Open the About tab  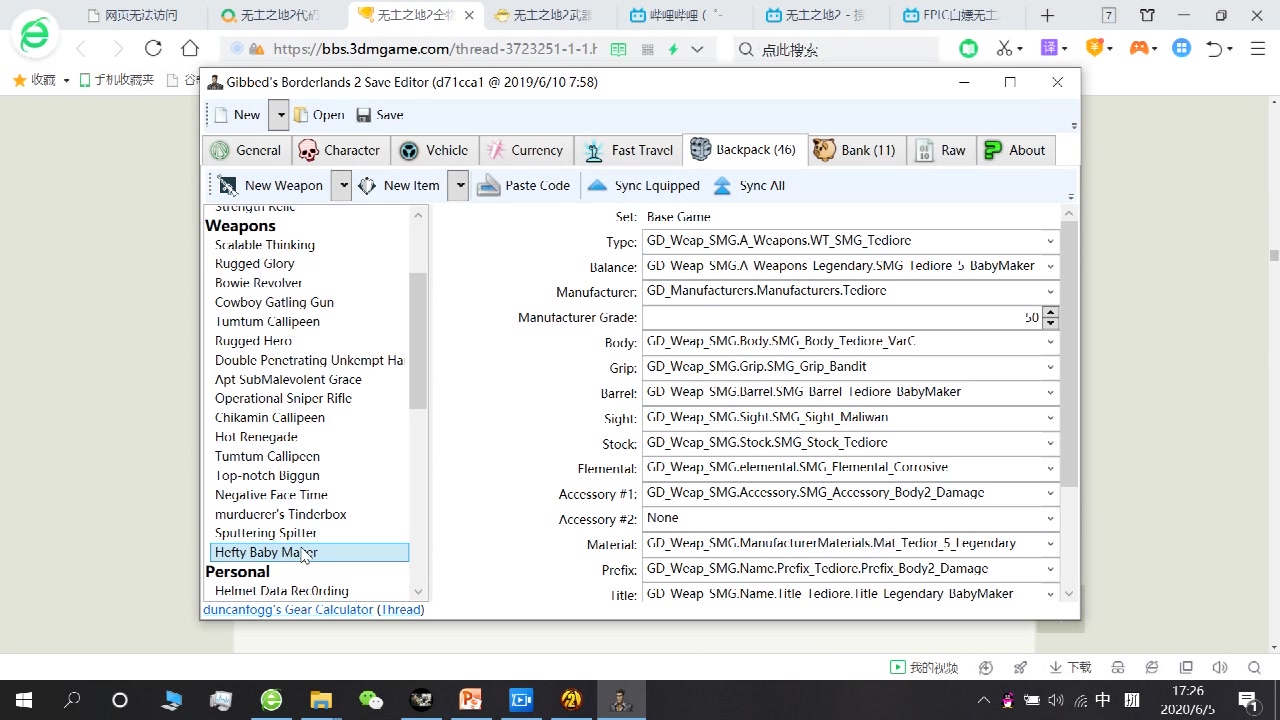point(1015,150)
